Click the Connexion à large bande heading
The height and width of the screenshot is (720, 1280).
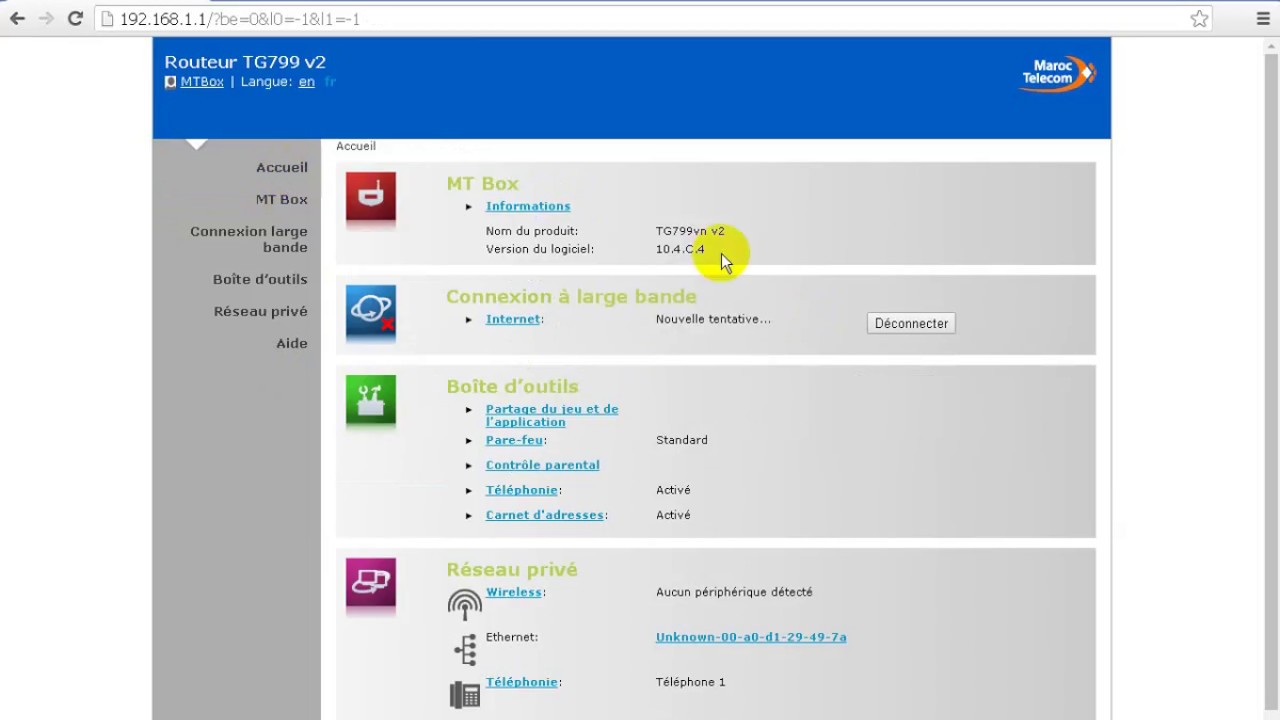(571, 296)
